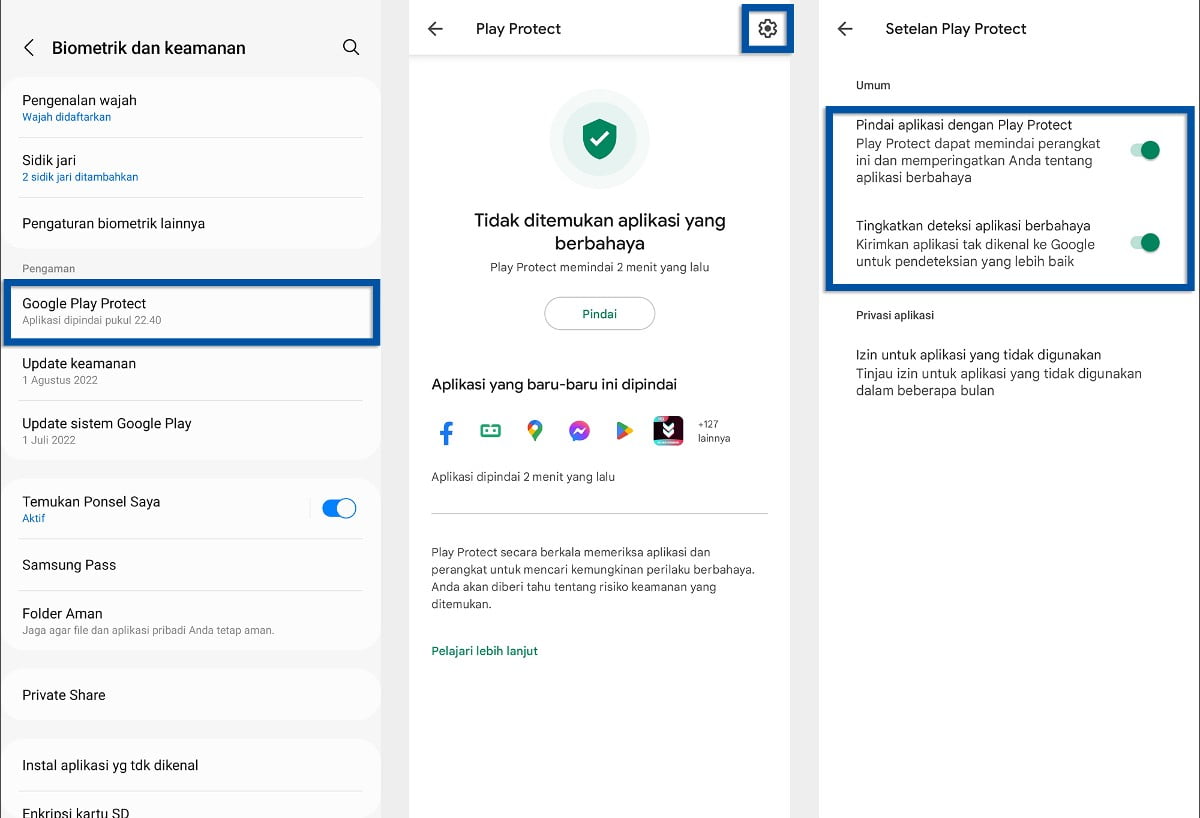Open the settings gear on Play Protect screen
The image size is (1200, 818).
pos(767,29)
